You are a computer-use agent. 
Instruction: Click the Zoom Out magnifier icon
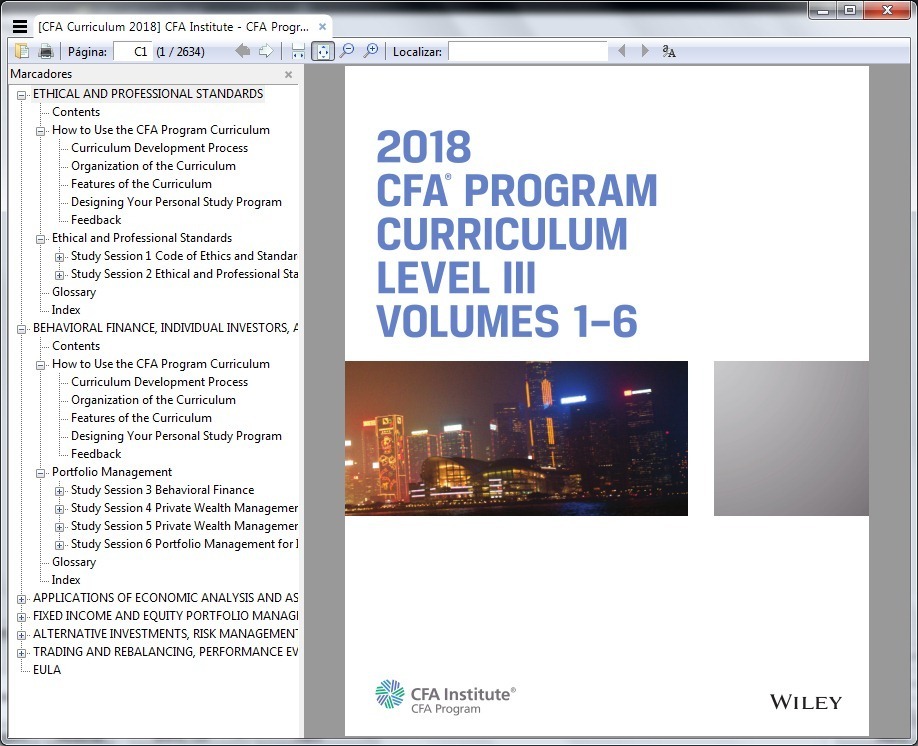pos(347,51)
